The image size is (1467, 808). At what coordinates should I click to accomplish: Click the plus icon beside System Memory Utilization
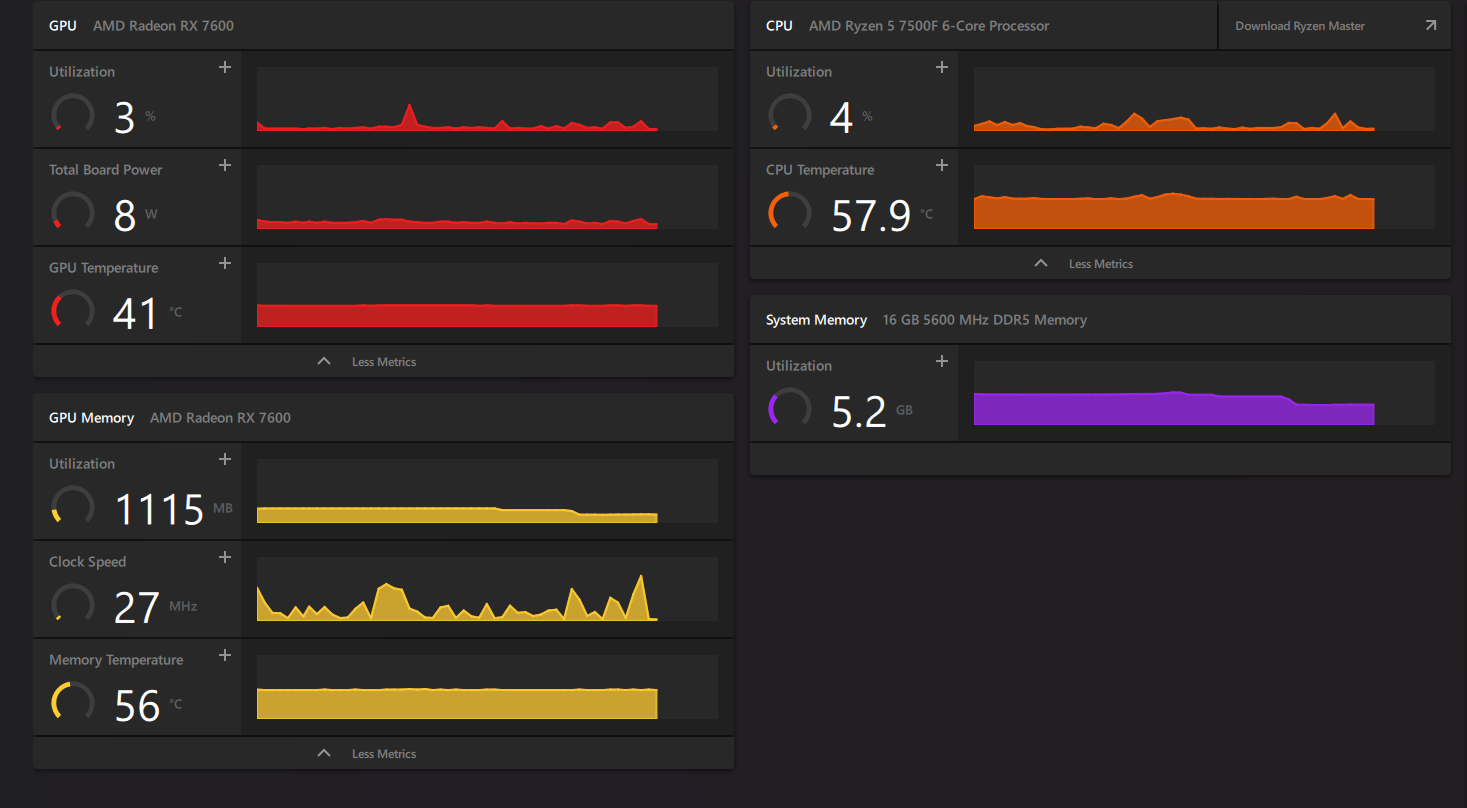(x=942, y=361)
